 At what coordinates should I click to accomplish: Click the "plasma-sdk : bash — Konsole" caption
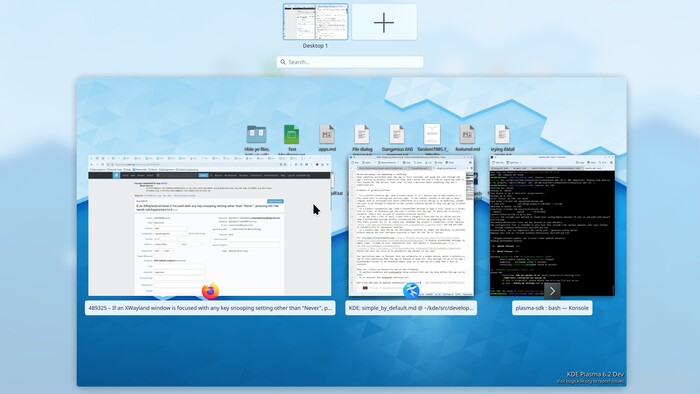point(552,308)
